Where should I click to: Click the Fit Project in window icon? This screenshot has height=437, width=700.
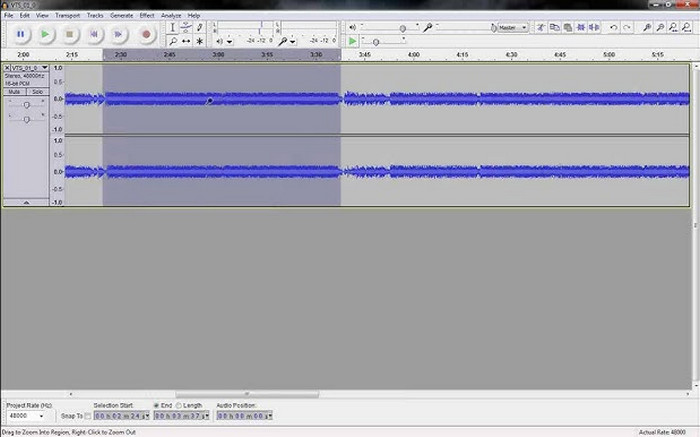pyautogui.click(x=687, y=28)
